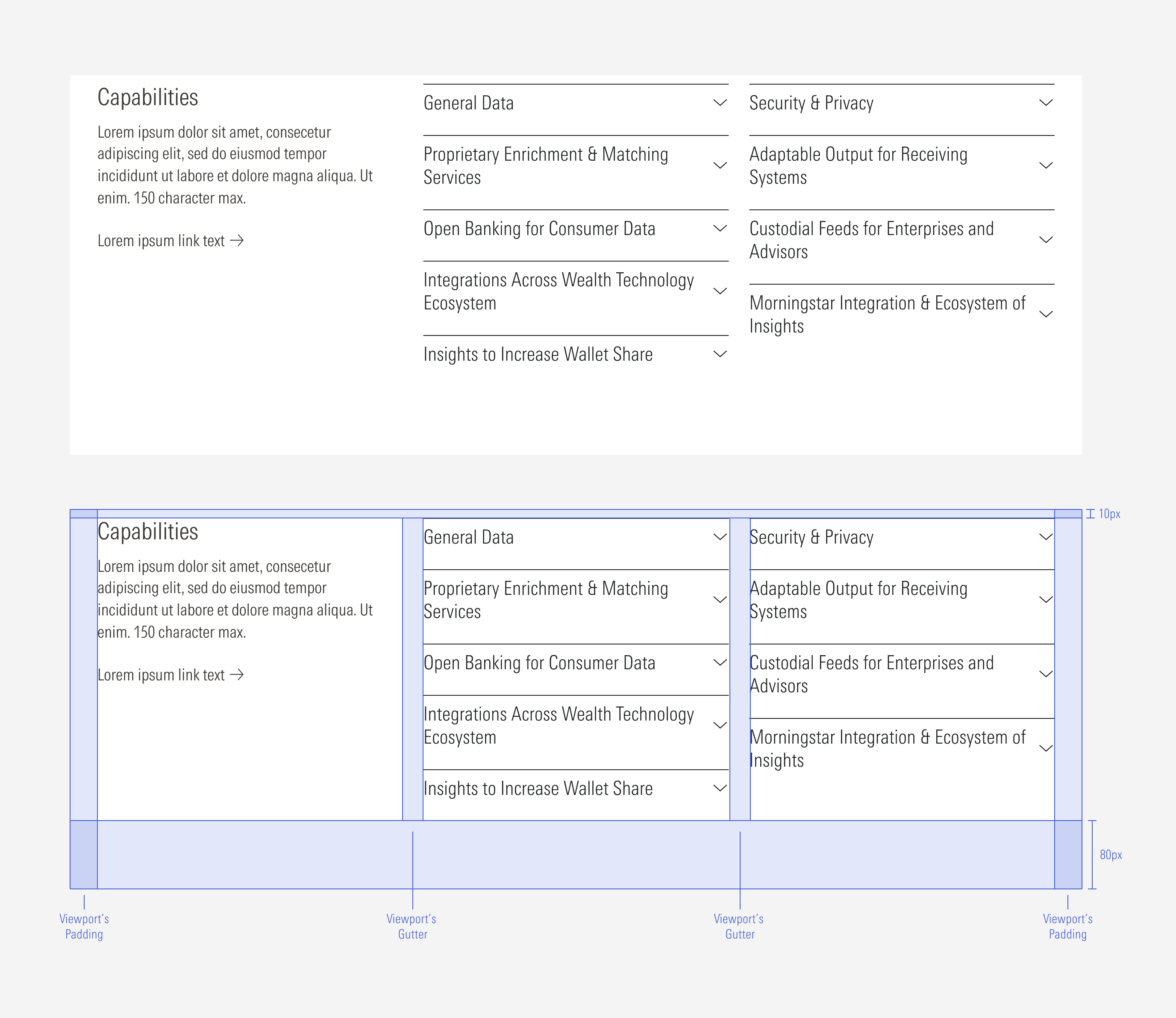Click 'Capabilities' heading in the blue-overlay annotated mockup
Viewport: 1176px width, 1018px height.
point(148,531)
